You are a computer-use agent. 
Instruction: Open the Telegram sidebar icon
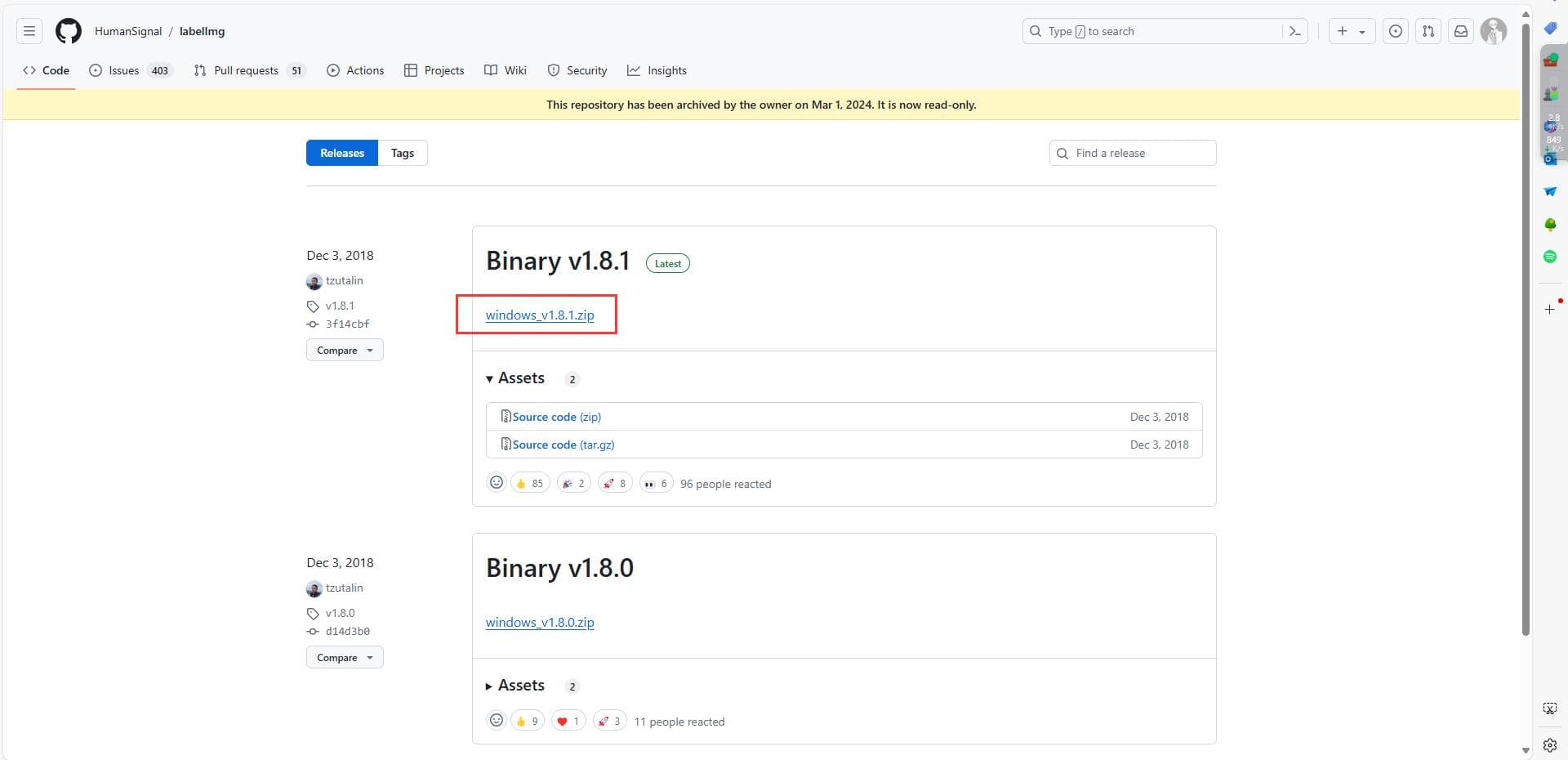tap(1550, 191)
